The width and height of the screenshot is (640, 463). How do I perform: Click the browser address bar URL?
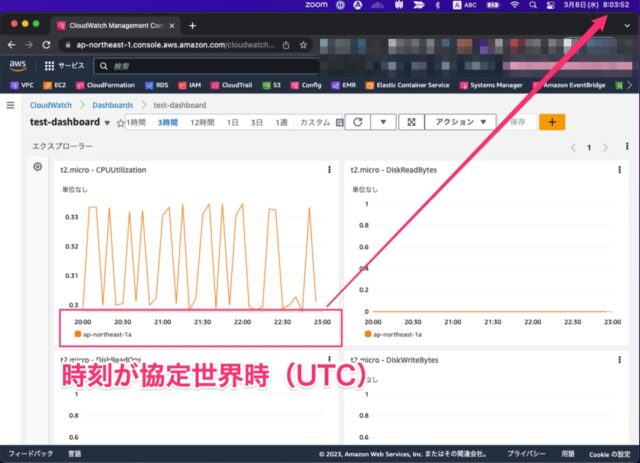175,45
